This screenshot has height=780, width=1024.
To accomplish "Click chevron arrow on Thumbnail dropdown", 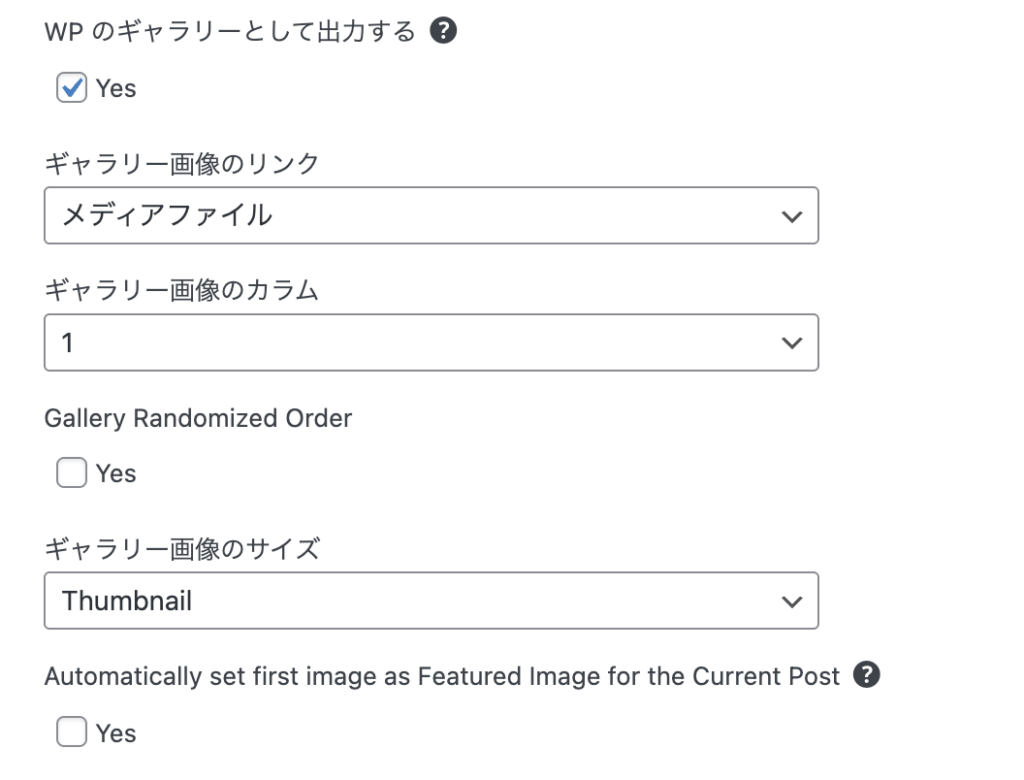I will [x=791, y=601].
